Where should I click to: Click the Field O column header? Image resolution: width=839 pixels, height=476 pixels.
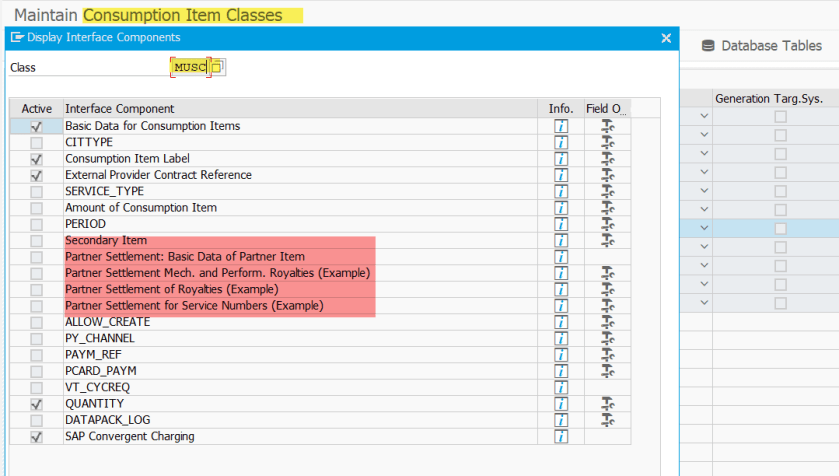coord(607,109)
